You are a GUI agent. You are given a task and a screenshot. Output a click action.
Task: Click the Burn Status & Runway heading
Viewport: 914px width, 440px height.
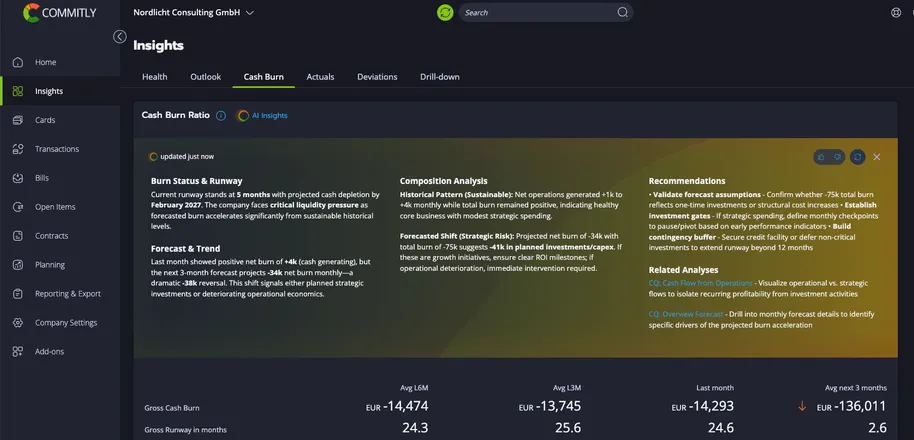click(196, 181)
